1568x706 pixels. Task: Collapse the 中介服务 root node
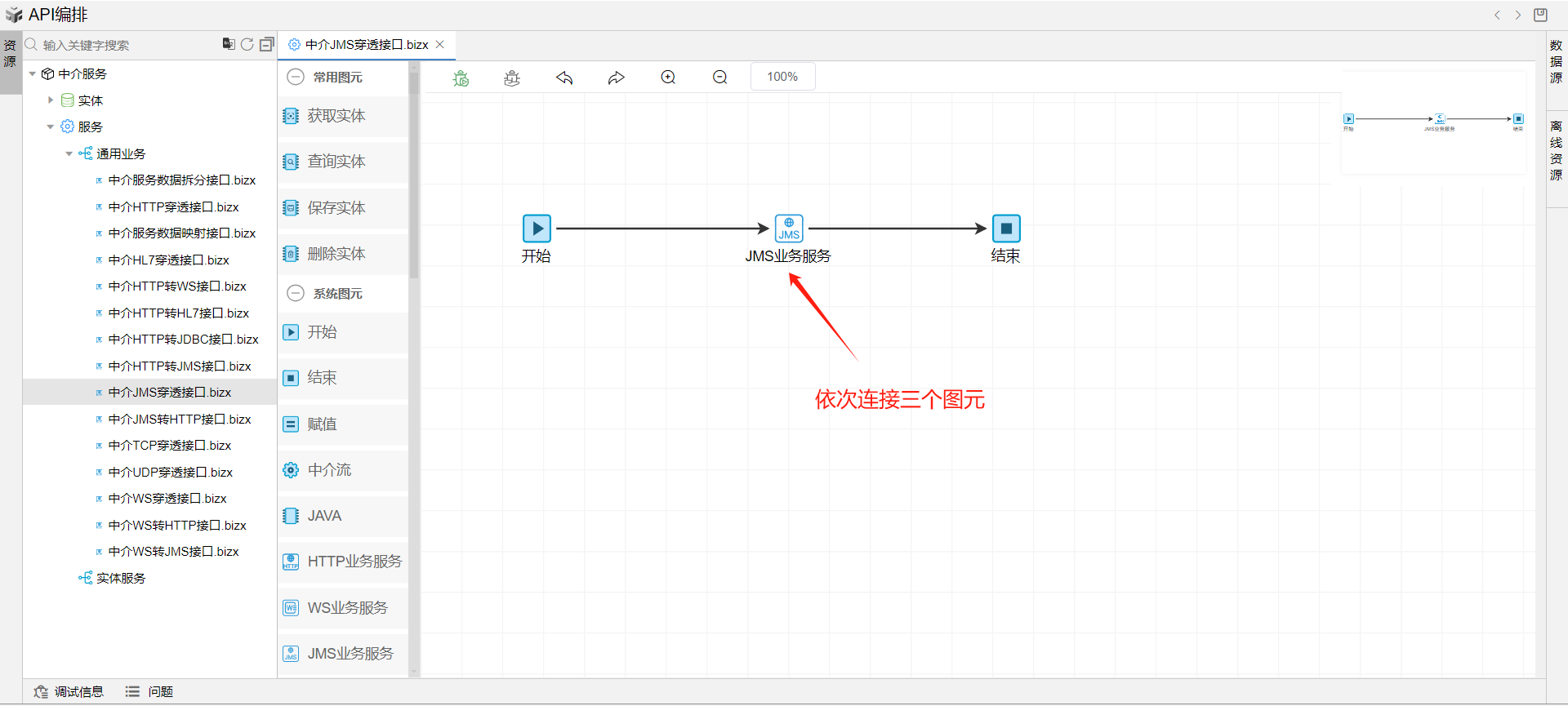click(33, 74)
